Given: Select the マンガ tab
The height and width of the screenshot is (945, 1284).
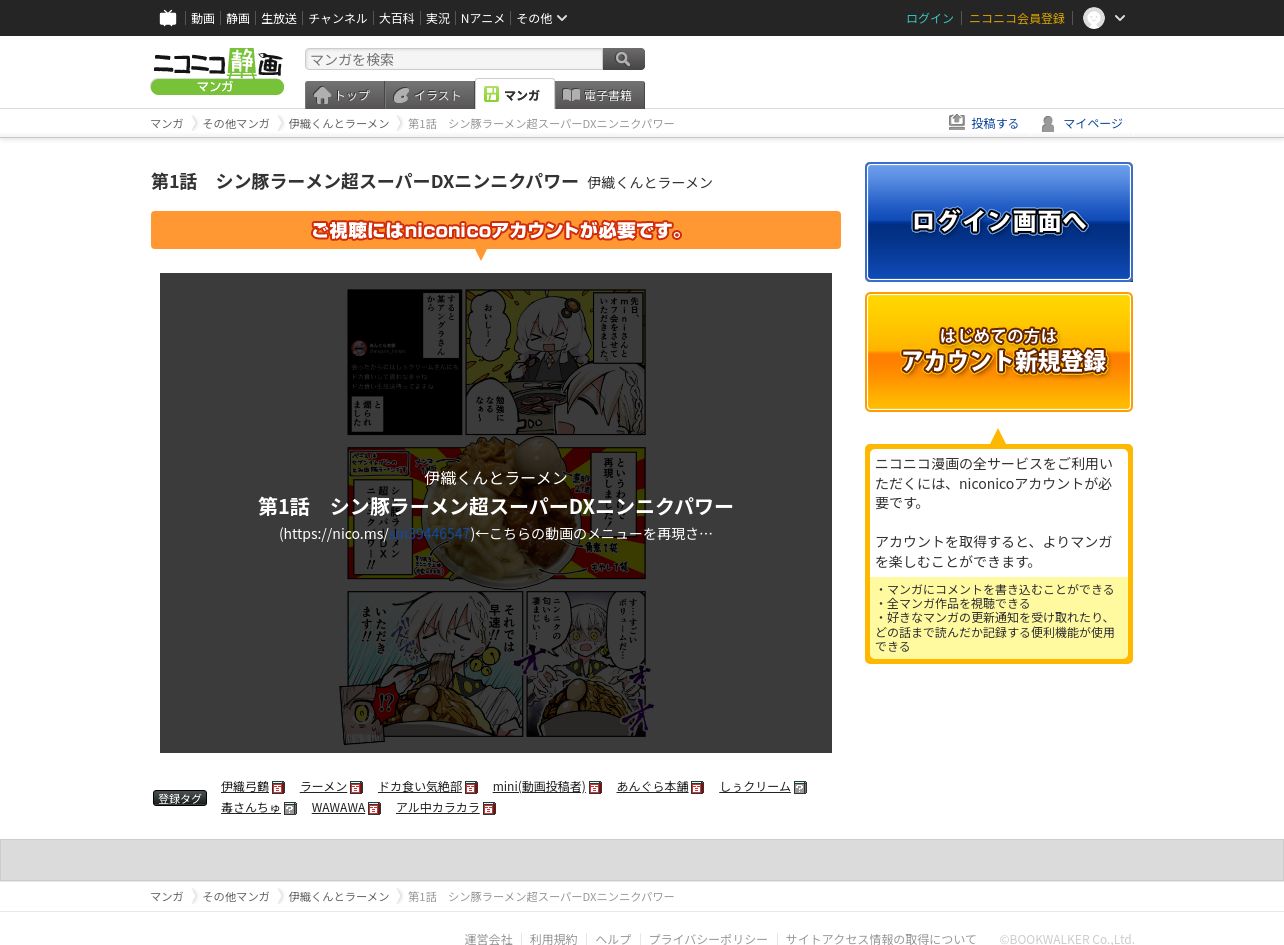Looking at the screenshot, I should tap(514, 95).
